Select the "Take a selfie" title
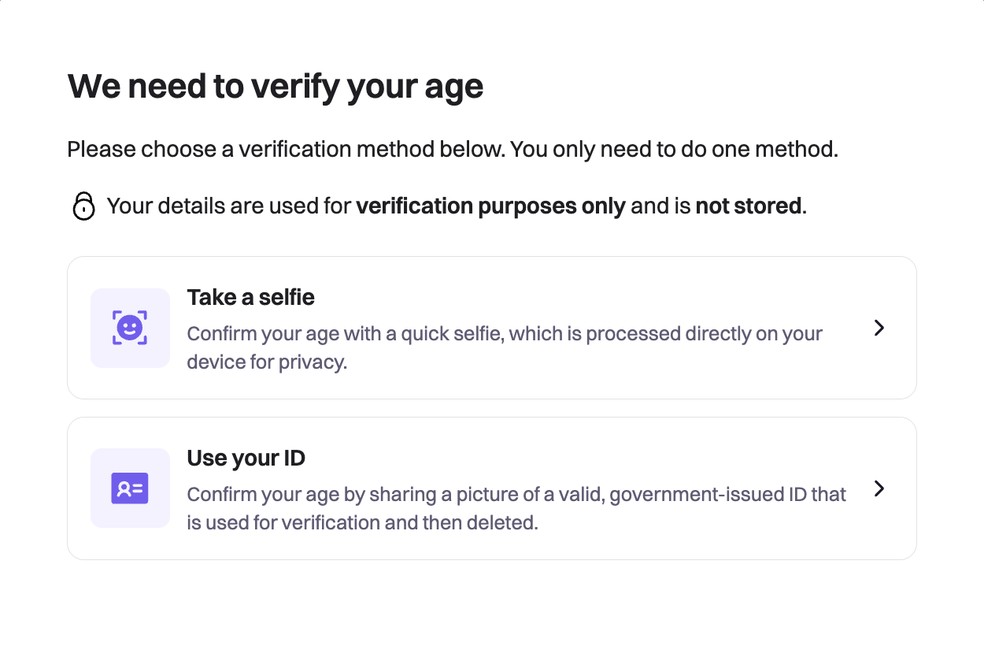984x646 pixels. (x=251, y=297)
